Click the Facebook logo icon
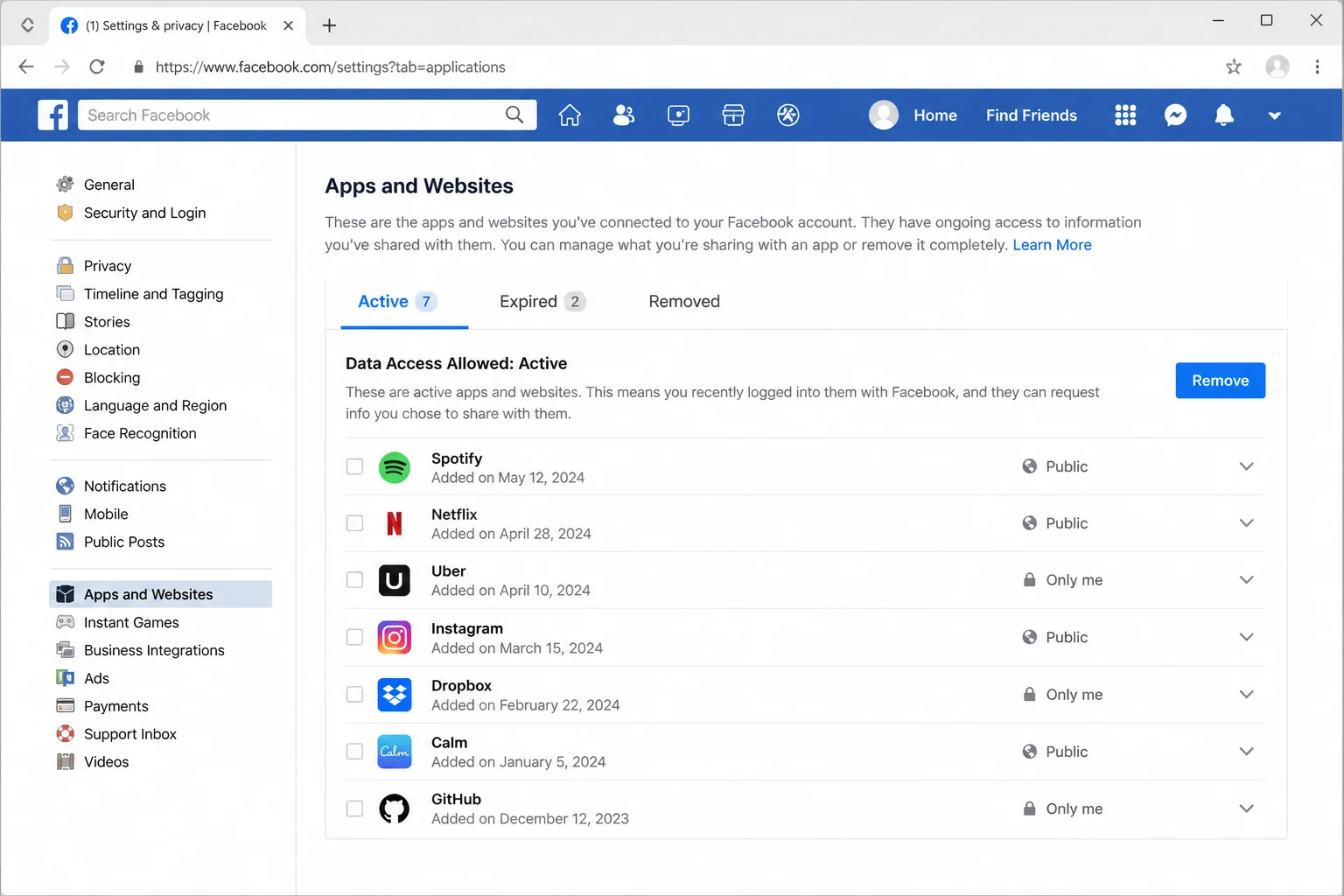 tap(52, 115)
